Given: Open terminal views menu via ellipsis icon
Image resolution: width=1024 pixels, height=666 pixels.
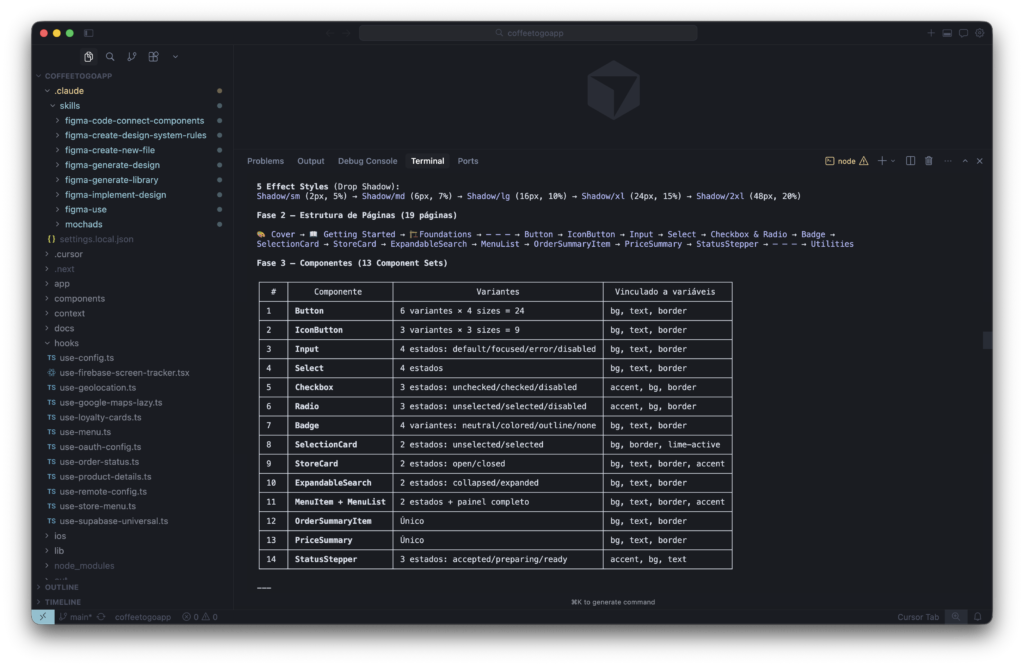Looking at the screenshot, I should pyautogui.click(x=948, y=160).
